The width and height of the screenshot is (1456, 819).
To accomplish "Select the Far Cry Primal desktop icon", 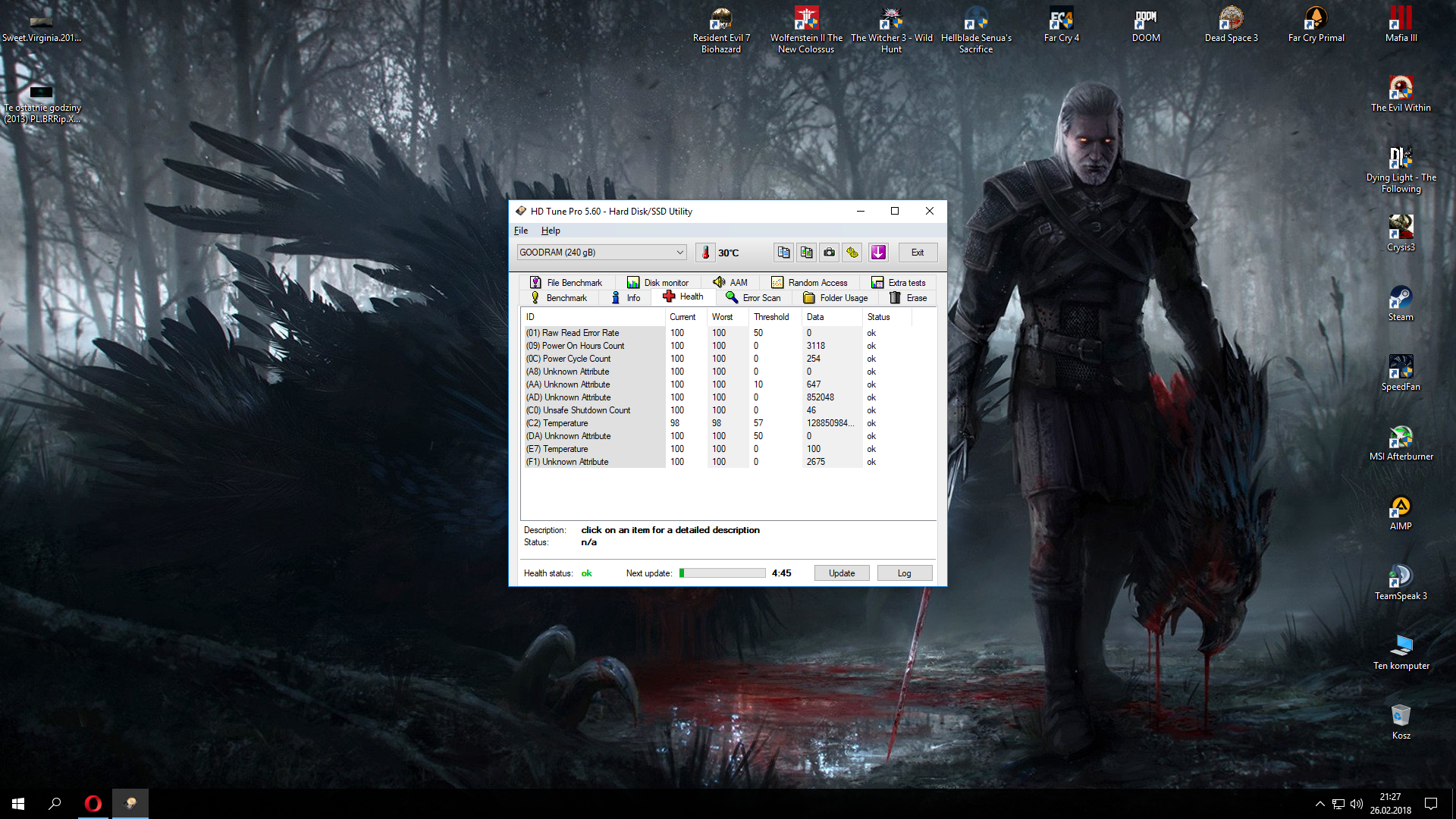I will pos(1316,25).
